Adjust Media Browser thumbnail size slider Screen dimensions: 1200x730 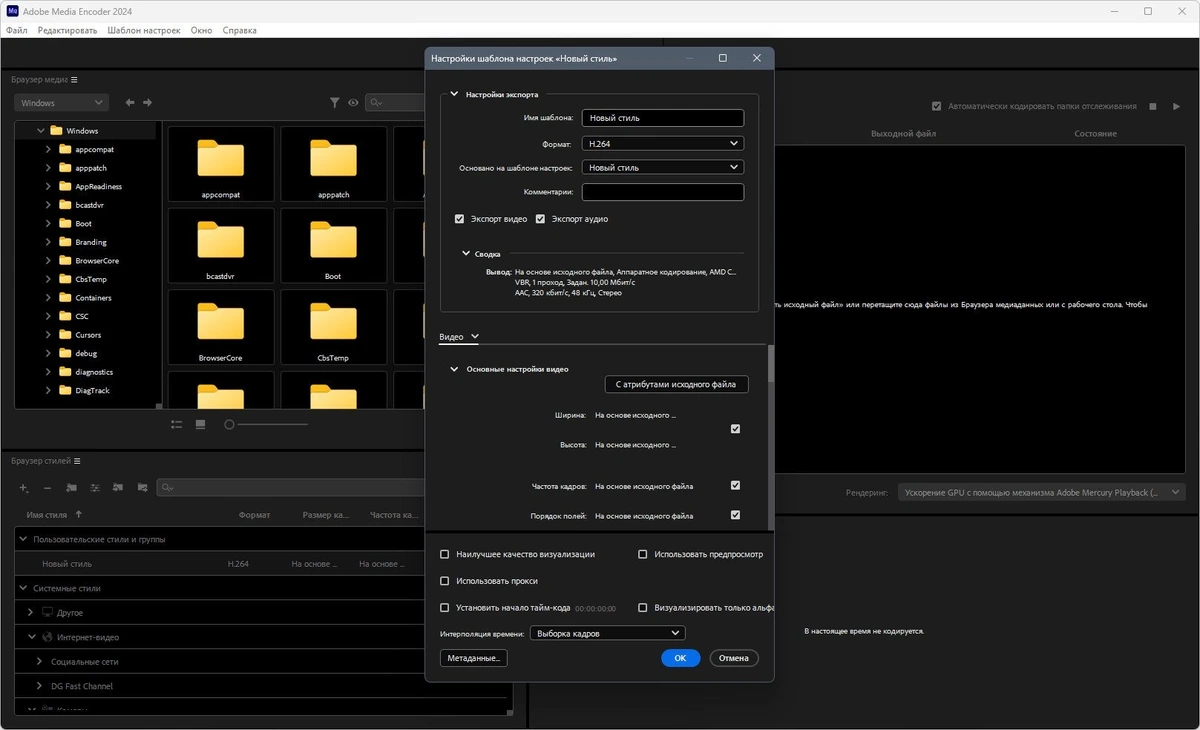point(229,425)
